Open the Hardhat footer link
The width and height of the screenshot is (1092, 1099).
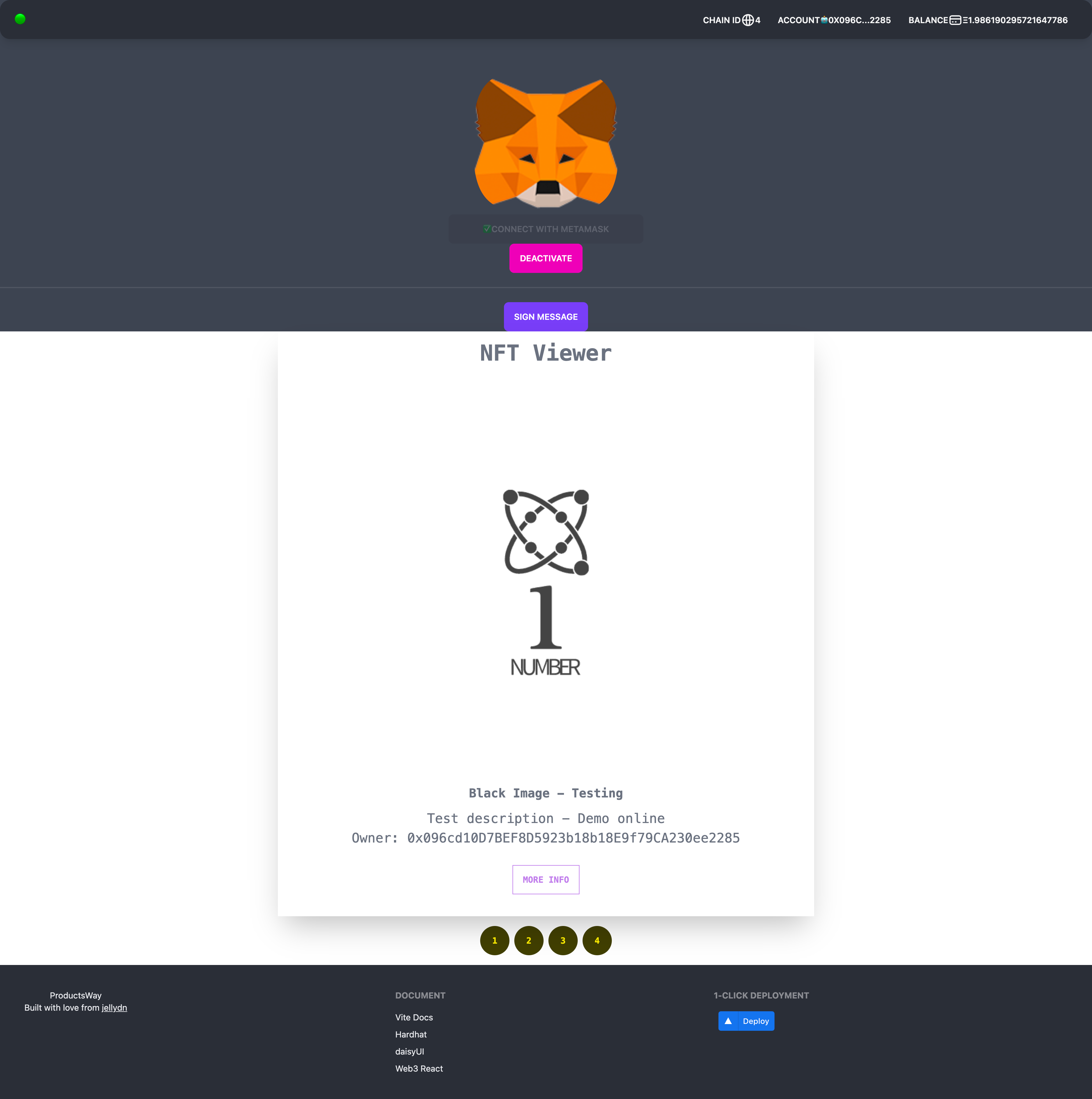tap(411, 1034)
